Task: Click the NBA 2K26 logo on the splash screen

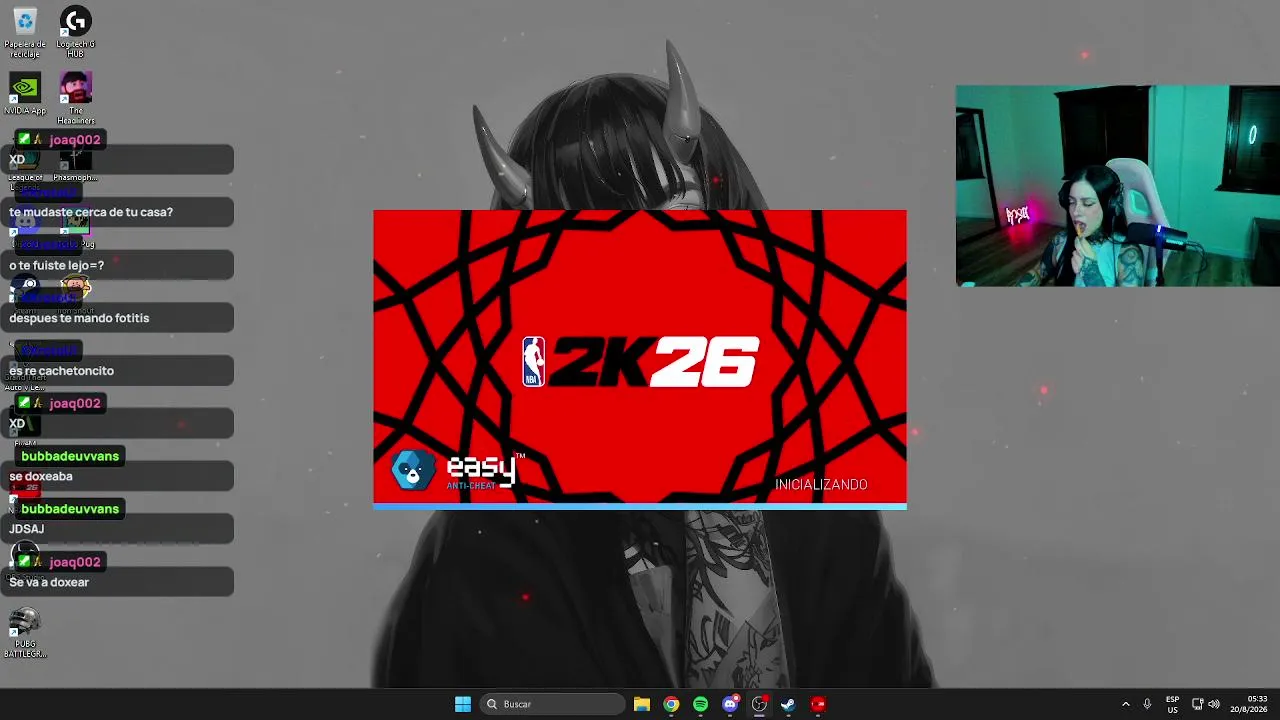Action: tap(640, 361)
